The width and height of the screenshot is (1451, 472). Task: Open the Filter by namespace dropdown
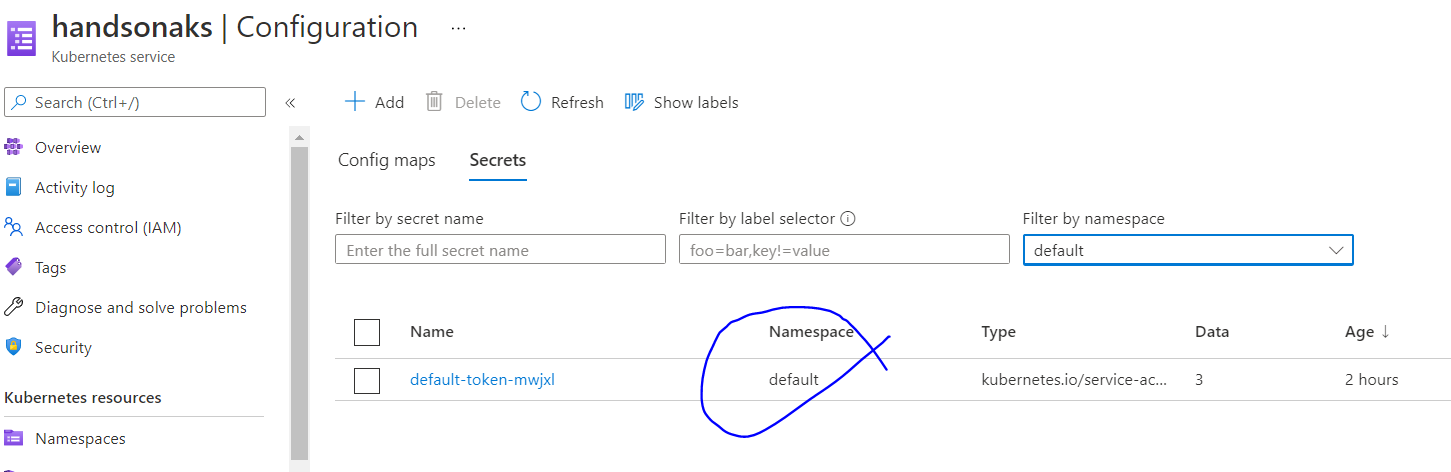[x=1187, y=250]
